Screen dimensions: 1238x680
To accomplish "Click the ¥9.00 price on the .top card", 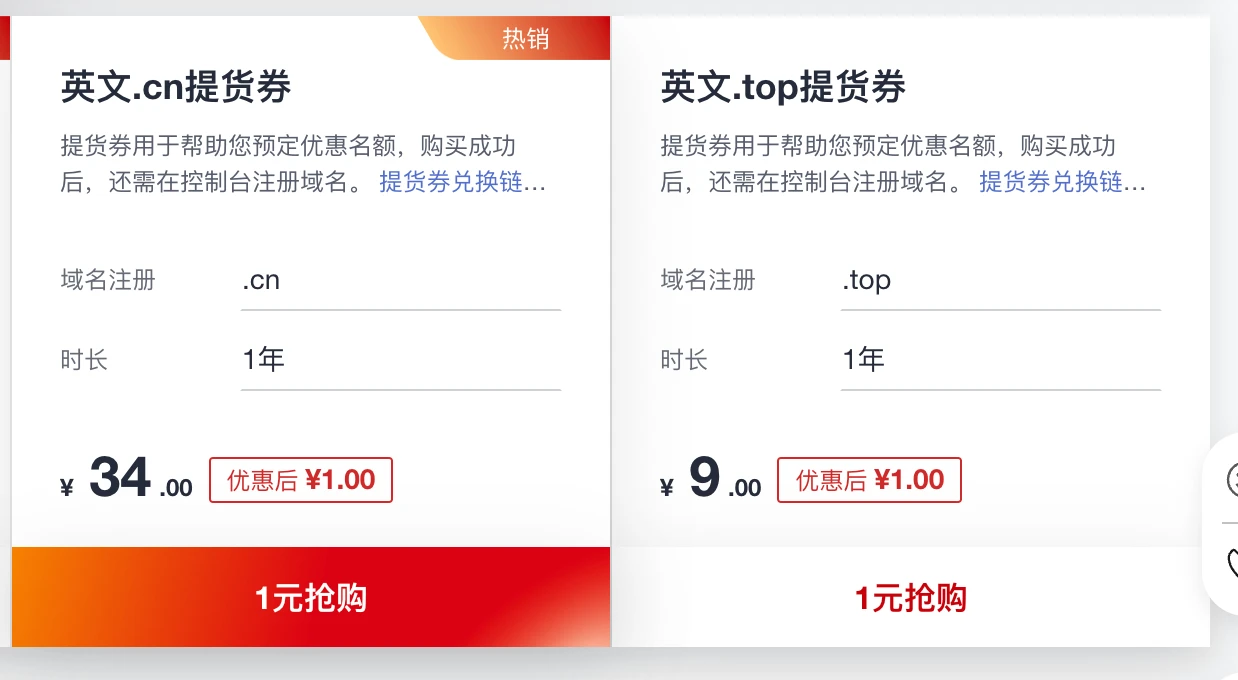I will pyautogui.click(x=711, y=480).
